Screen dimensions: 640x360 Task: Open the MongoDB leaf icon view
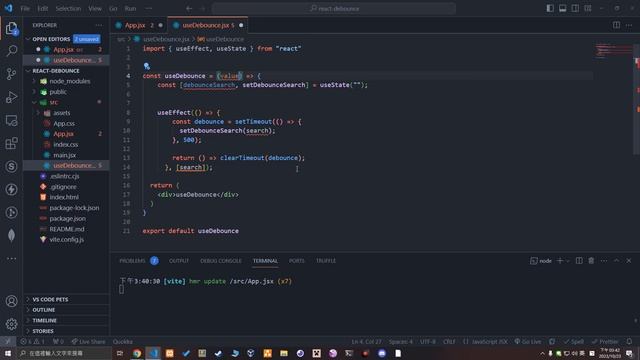tap(11, 235)
